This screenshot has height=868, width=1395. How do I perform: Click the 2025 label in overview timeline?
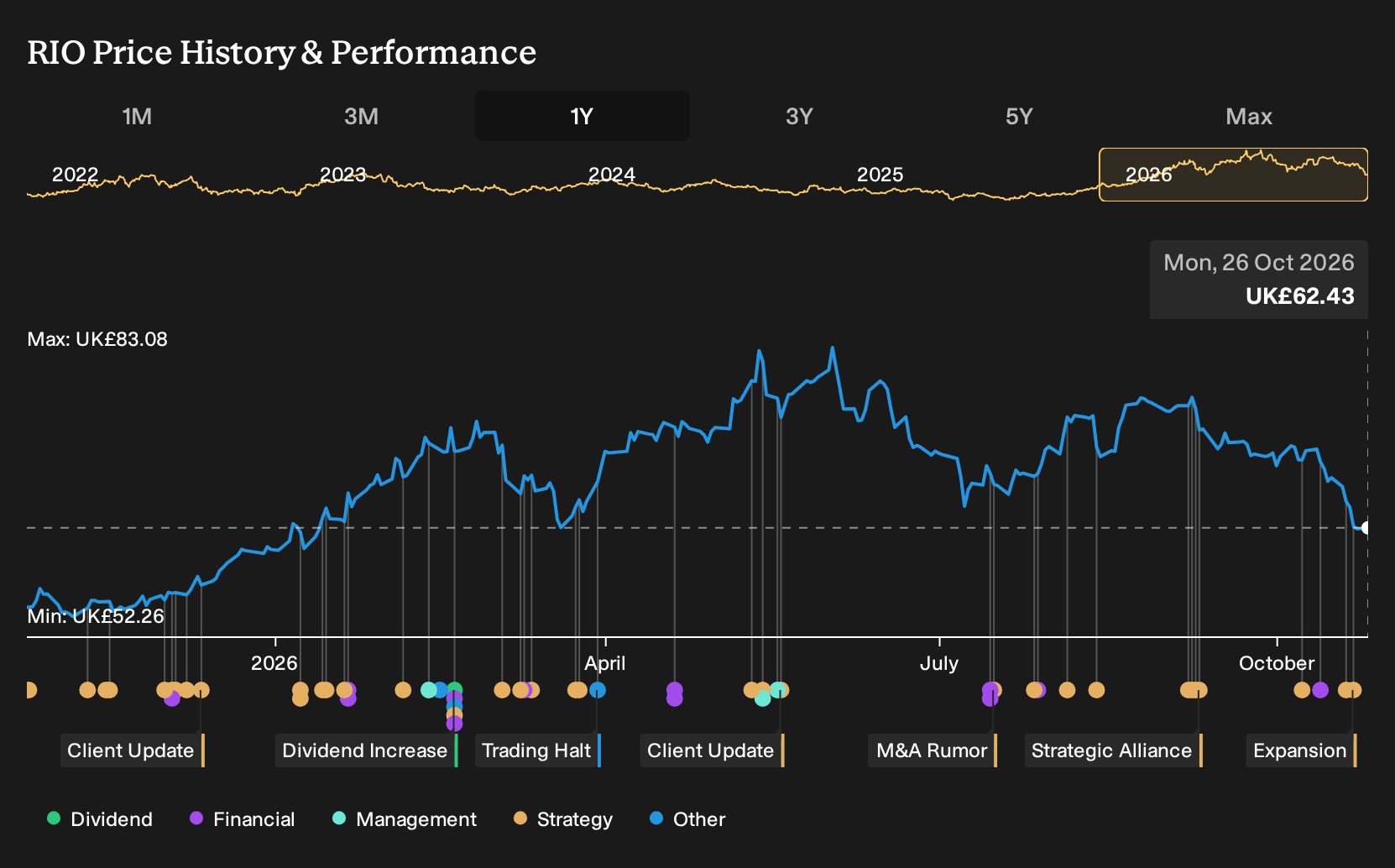pos(880,175)
